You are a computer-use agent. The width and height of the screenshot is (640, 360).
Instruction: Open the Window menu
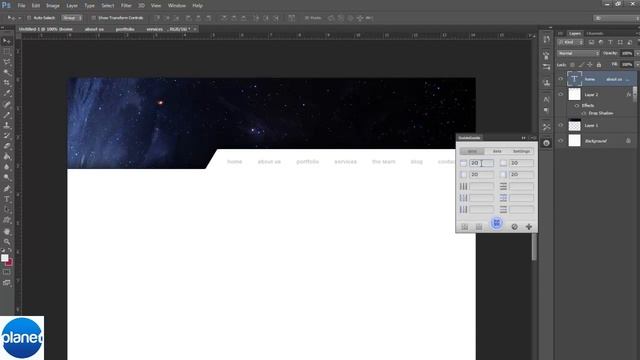[177, 6]
